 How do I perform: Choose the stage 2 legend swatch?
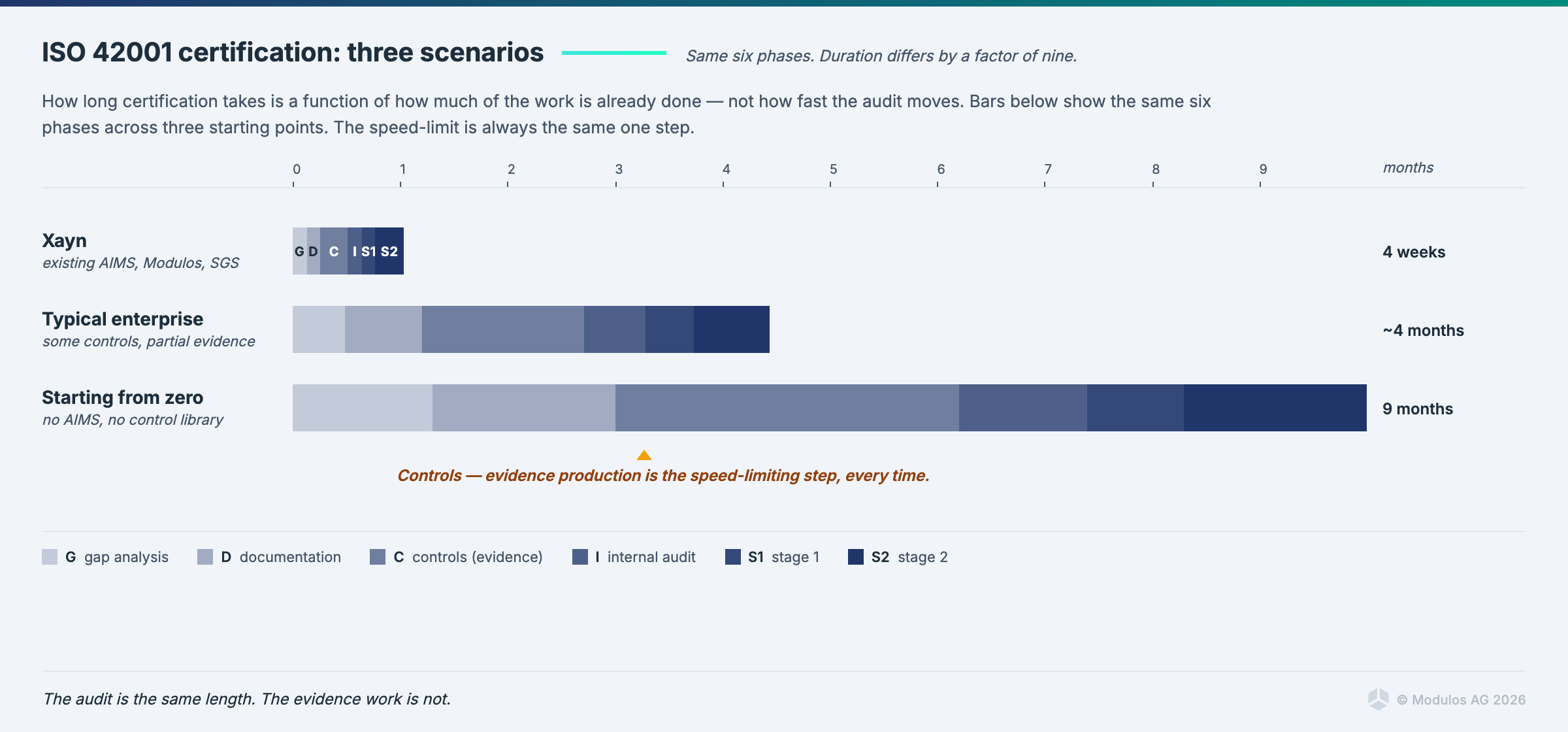856,557
